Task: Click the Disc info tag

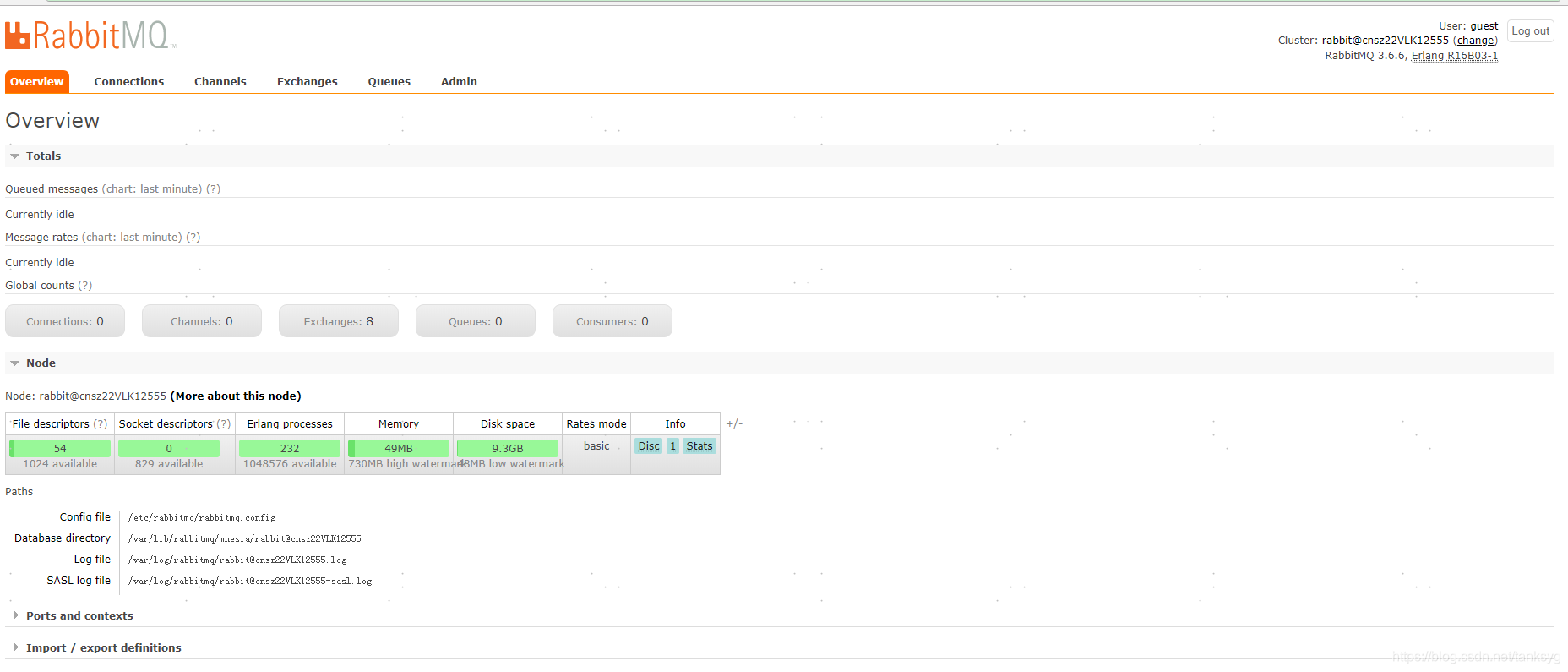Action: [x=649, y=446]
